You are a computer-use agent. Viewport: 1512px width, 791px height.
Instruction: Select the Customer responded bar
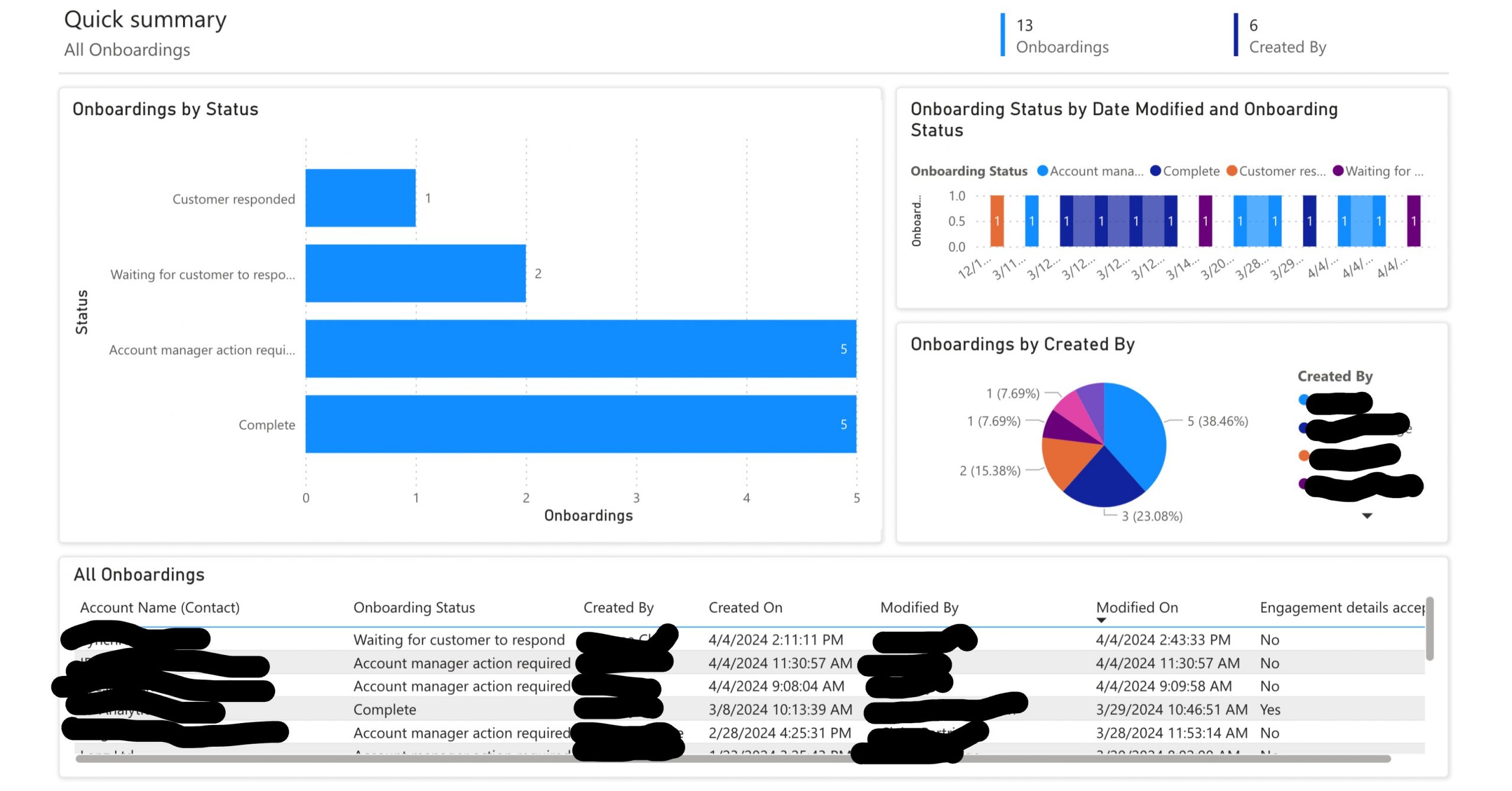tap(360, 198)
